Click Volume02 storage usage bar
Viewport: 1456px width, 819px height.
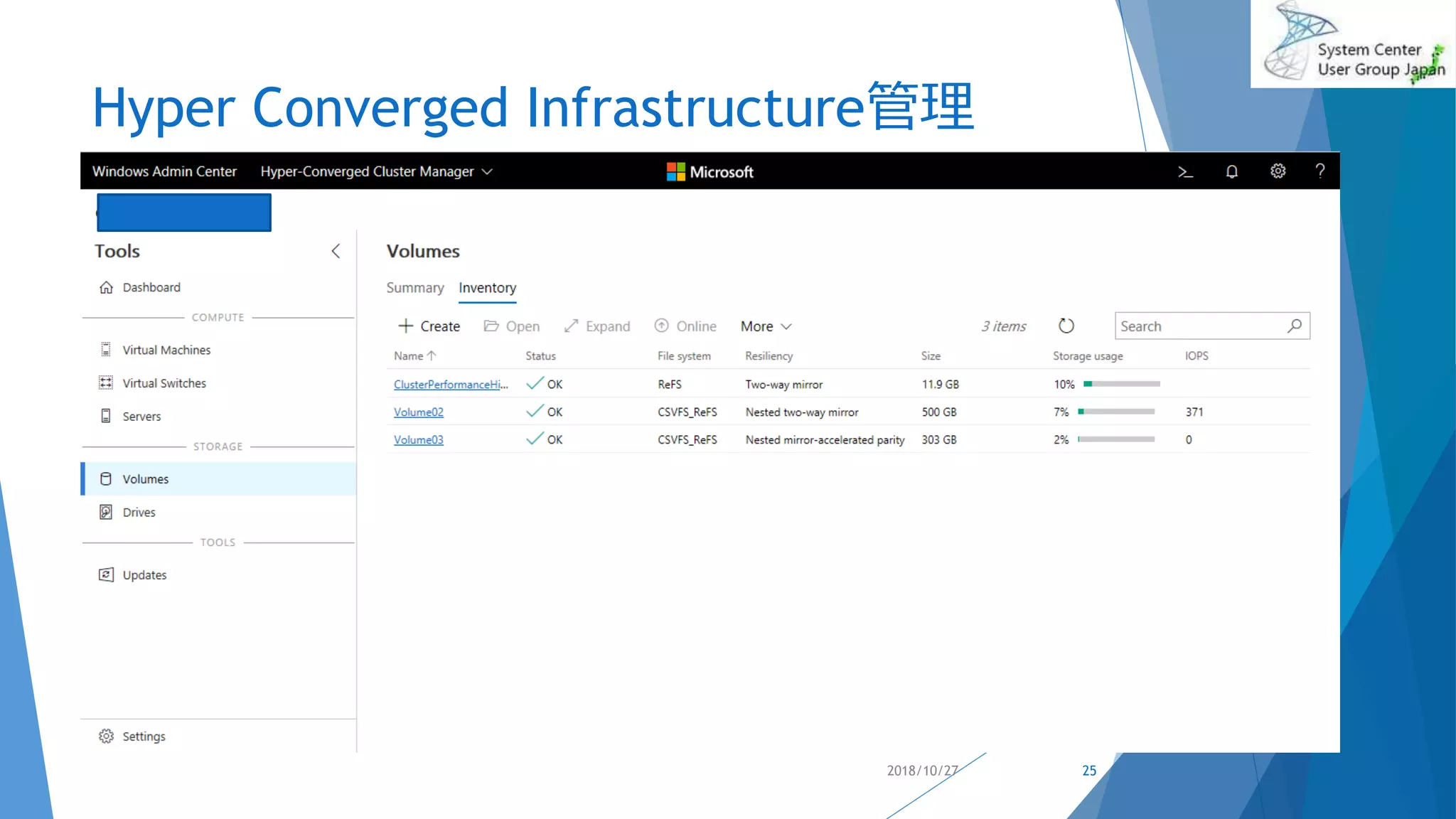1116,412
